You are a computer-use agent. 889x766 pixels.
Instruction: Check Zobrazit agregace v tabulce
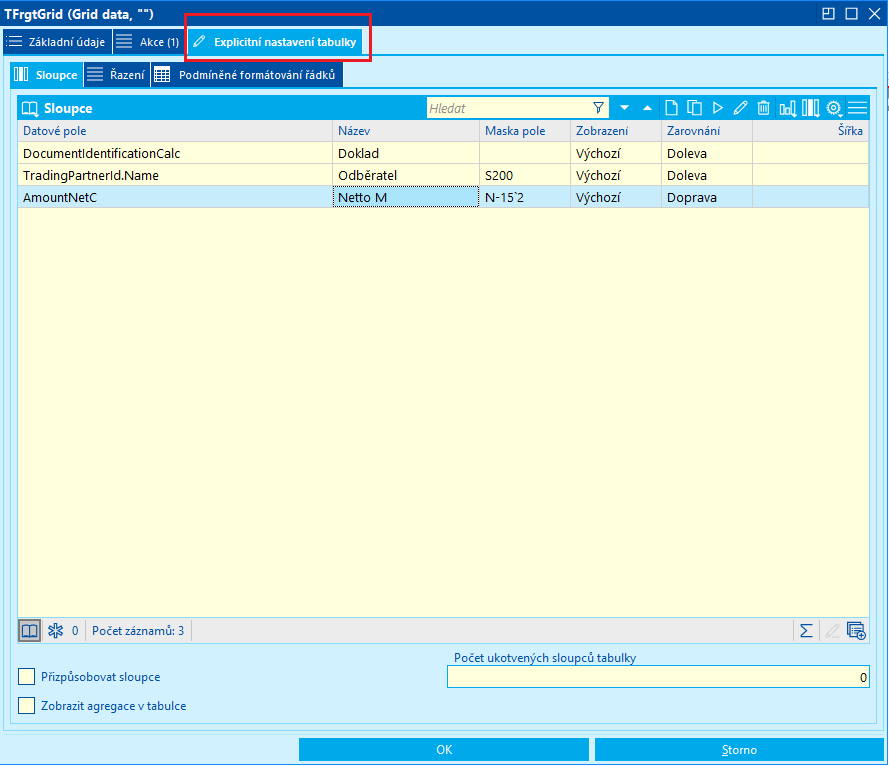26,705
